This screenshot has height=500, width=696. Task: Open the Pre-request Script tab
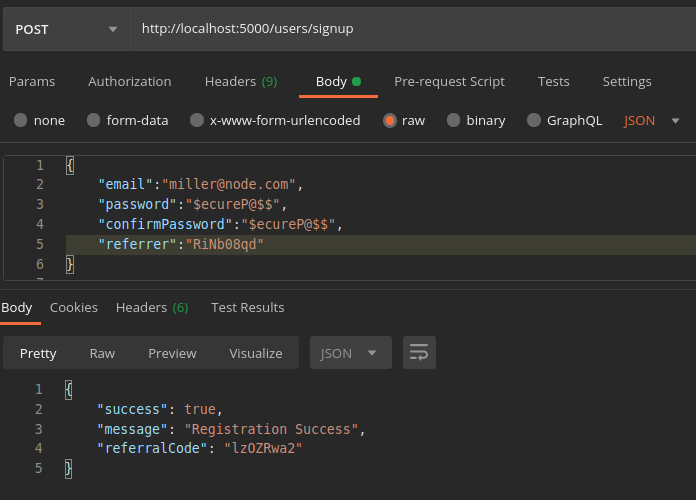click(449, 82)
